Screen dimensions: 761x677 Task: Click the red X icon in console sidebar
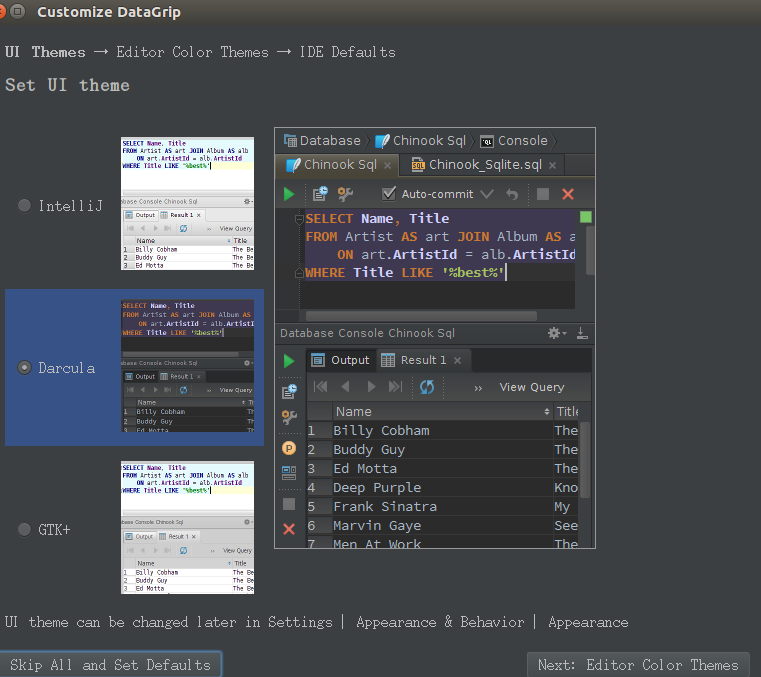point(289,529)
